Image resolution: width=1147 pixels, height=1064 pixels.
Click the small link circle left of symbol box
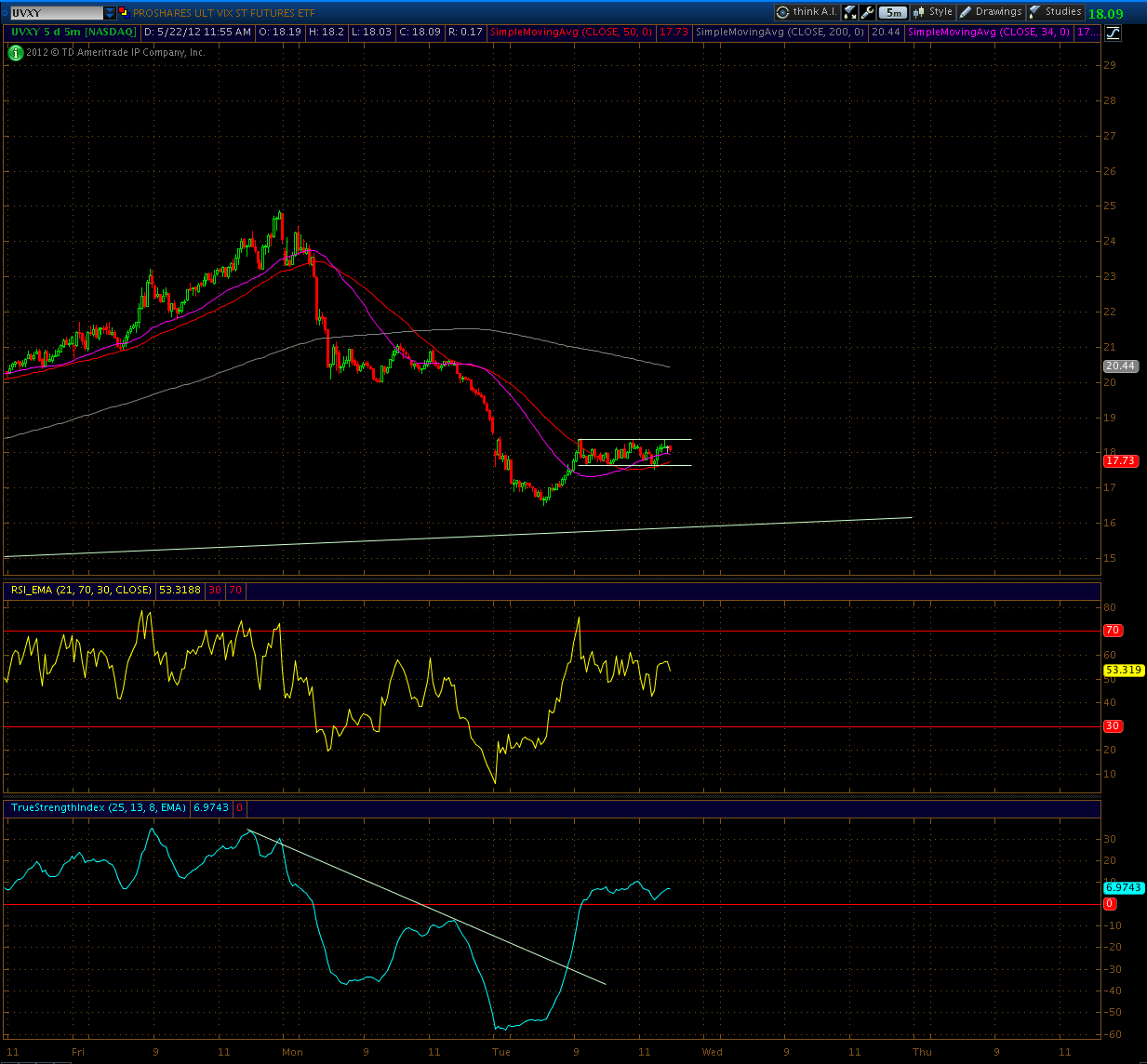4,13
